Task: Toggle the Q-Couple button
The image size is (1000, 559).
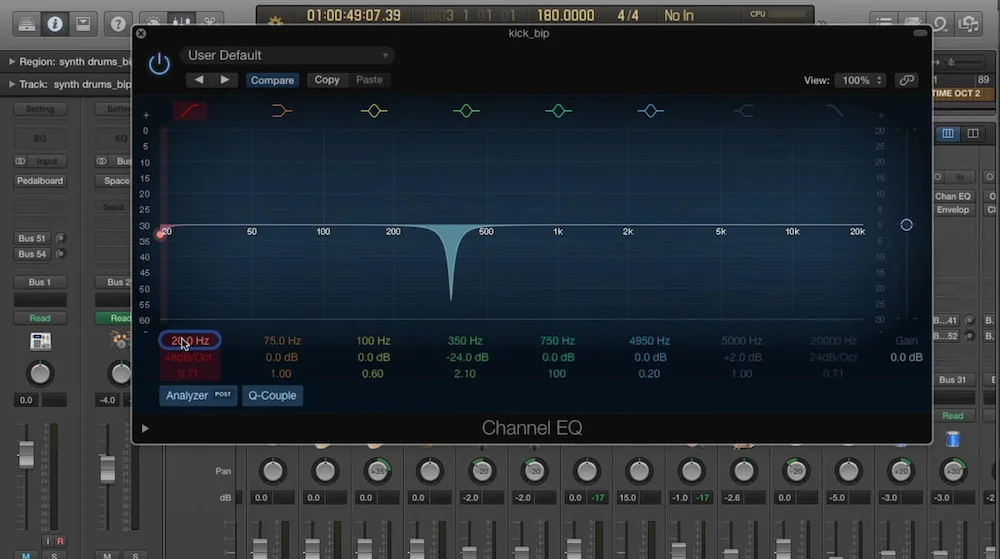Action: coord(272,395)
